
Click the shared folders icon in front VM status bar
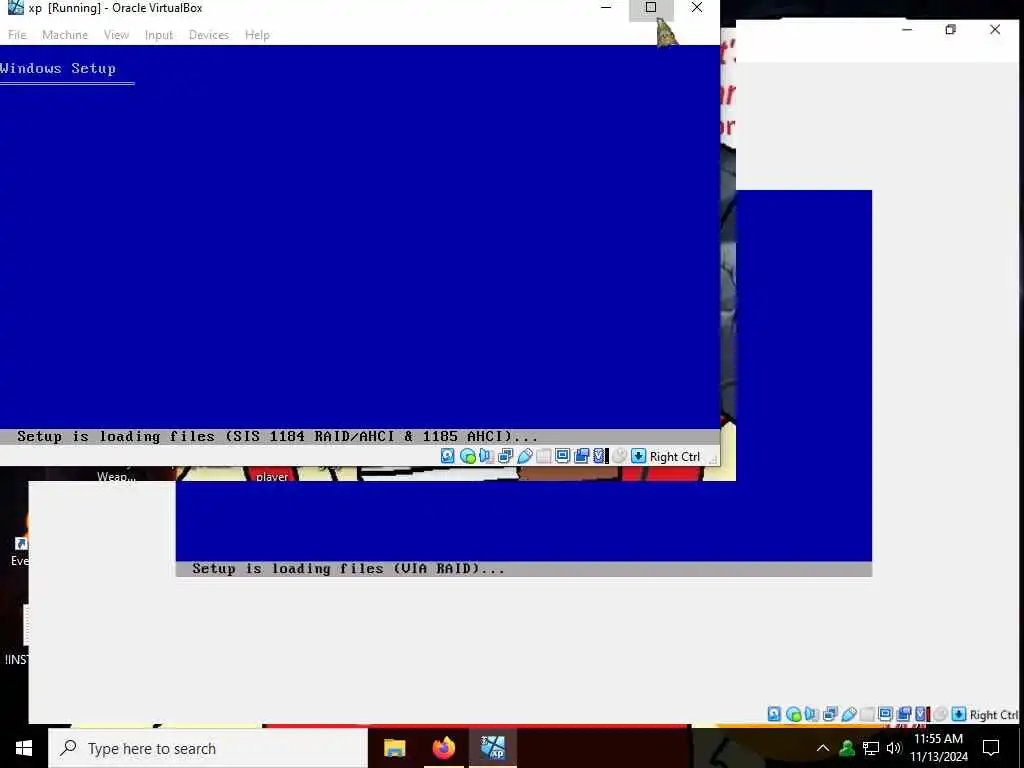tap(543, 456)
